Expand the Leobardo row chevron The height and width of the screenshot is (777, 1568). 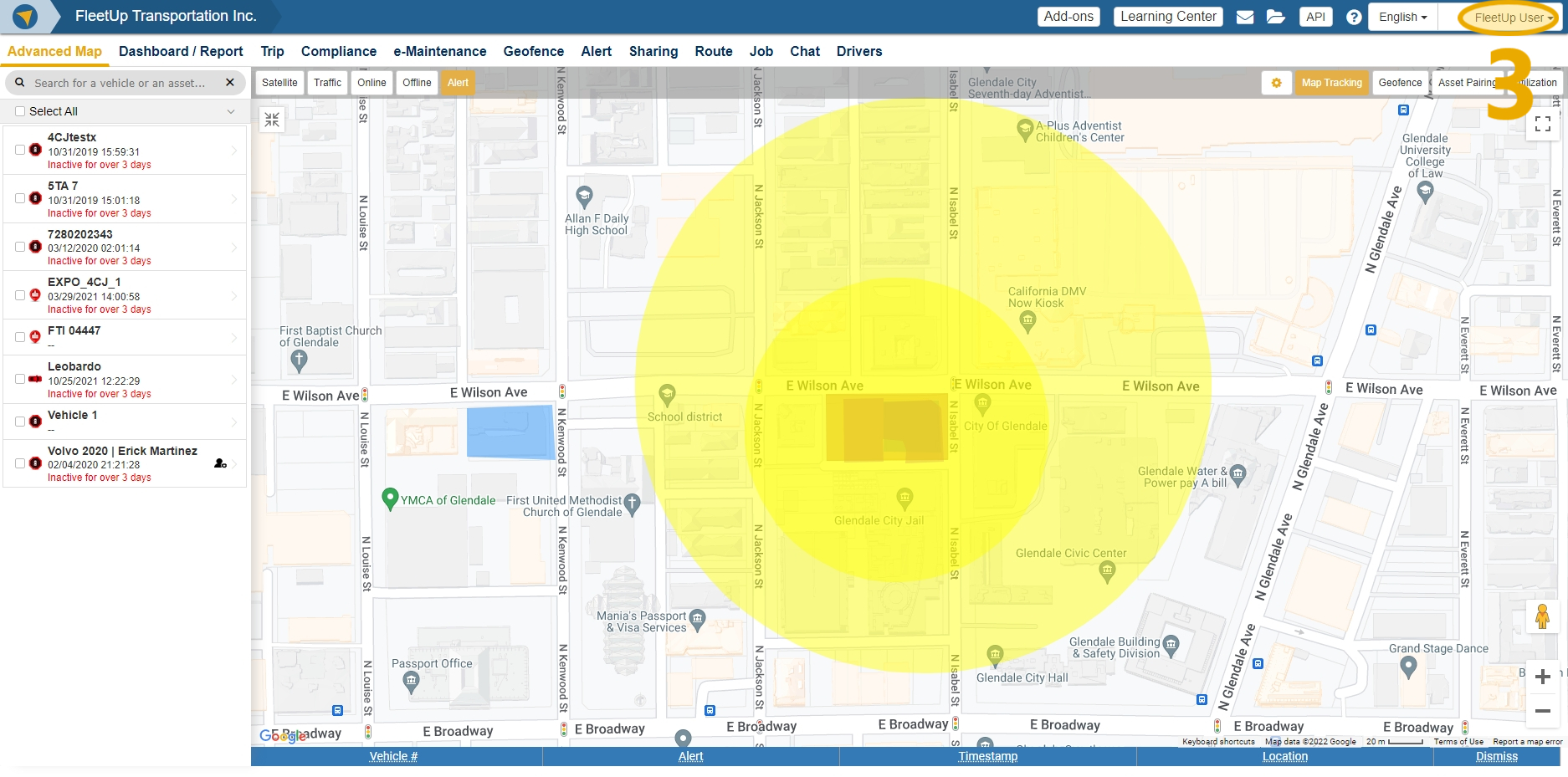click(233, 380)
